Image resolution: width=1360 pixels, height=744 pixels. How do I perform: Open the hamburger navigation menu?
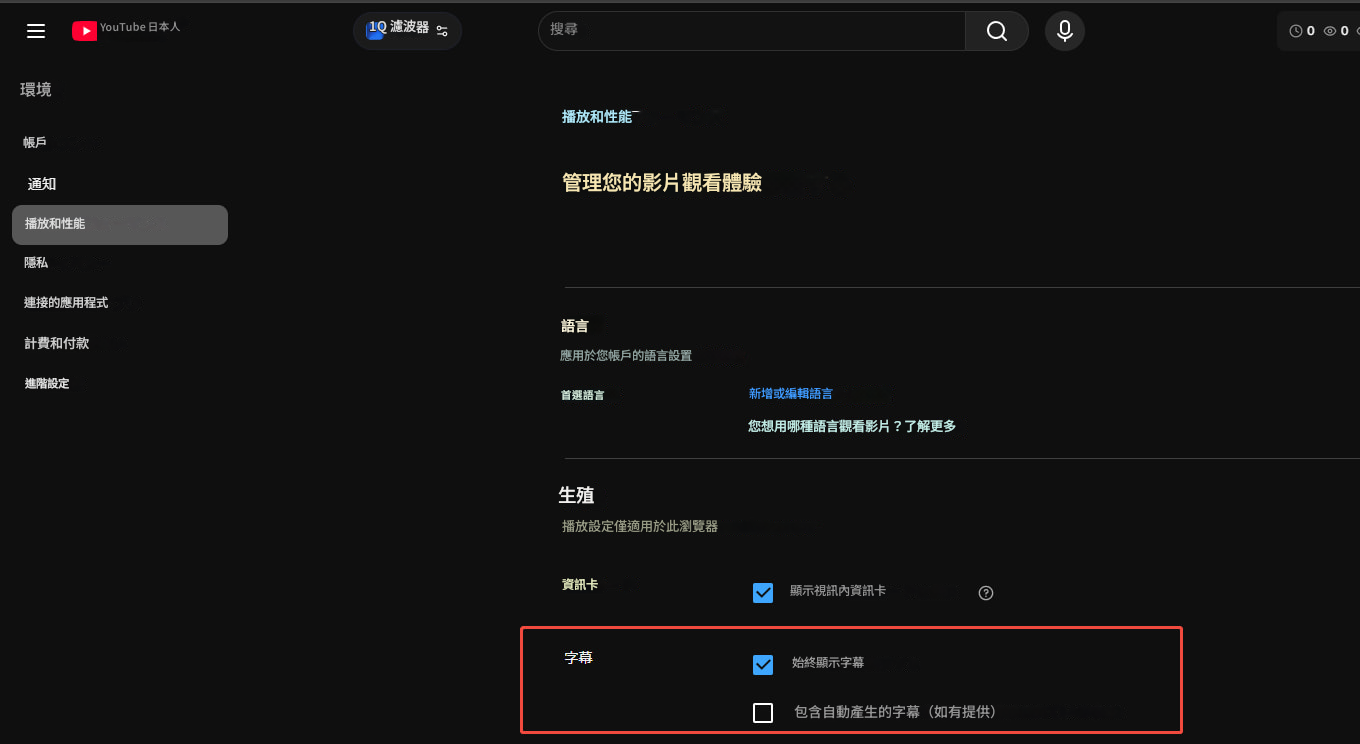point(36,31)
